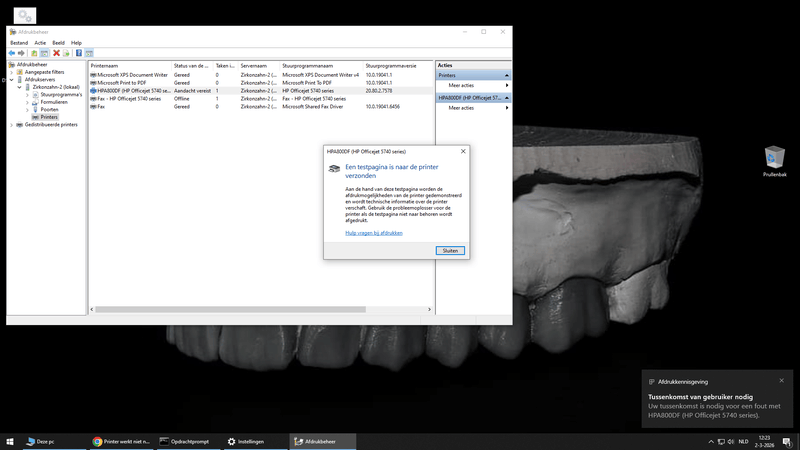Select the Microsoft XPS Document Writer printer row
800x450 pixels.
[x=261, y=75]
